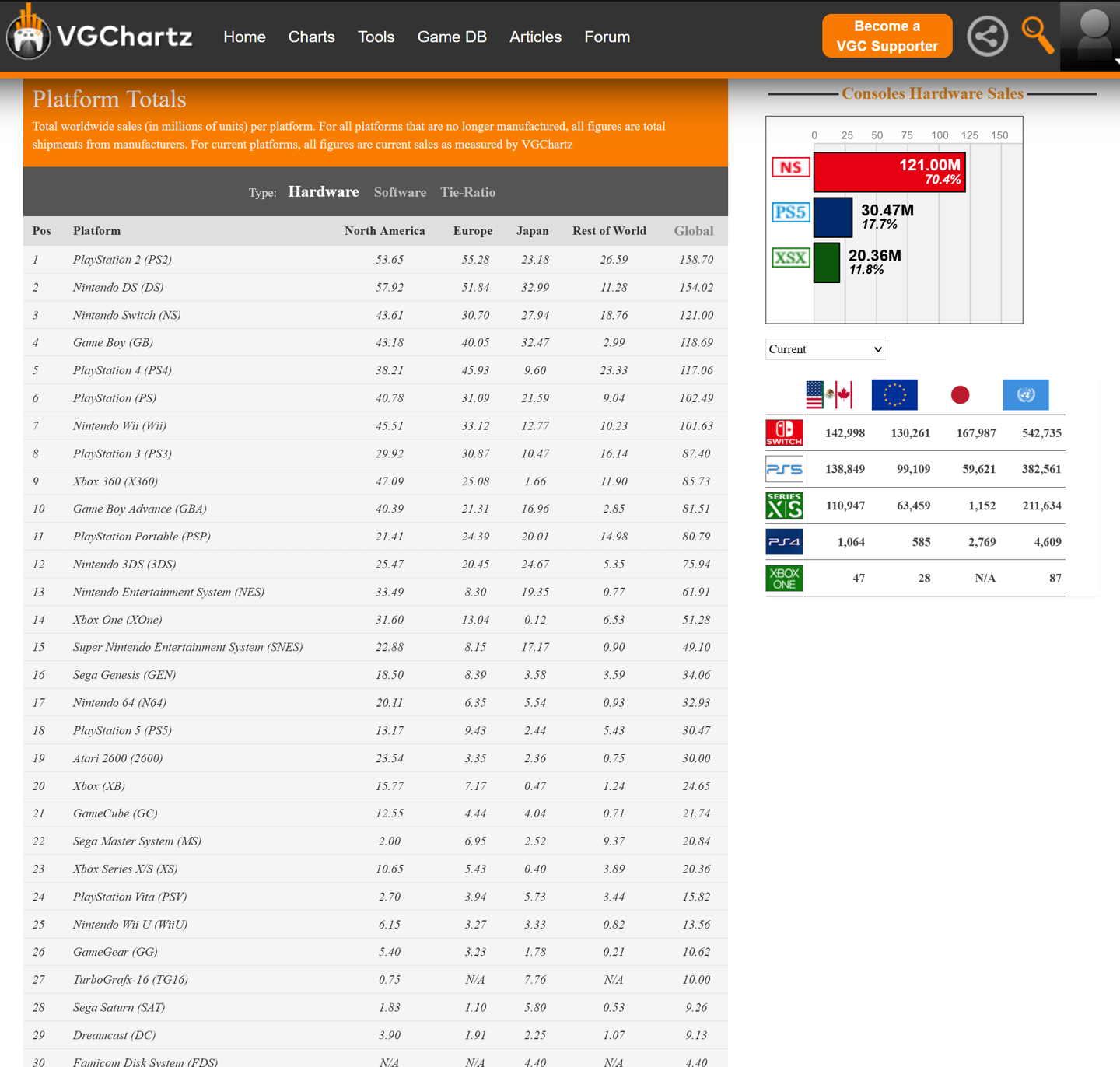Switch to the Software type tab
Screen dimensions: 1120x1067
pos(400,192)
